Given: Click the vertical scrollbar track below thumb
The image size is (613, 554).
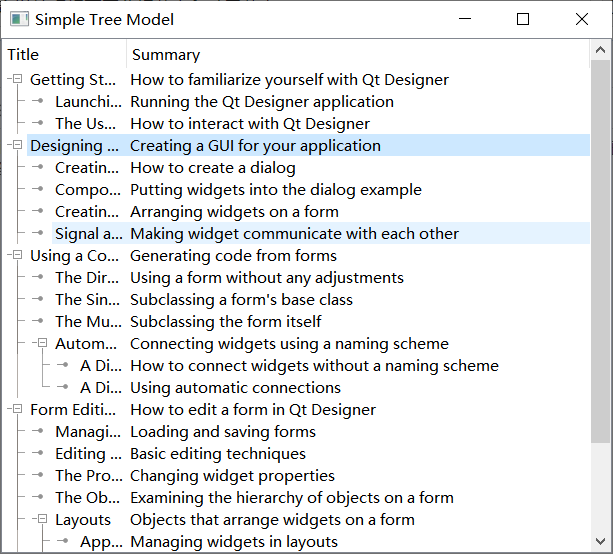Looking at the screenshot, I should tap(600, 487).
